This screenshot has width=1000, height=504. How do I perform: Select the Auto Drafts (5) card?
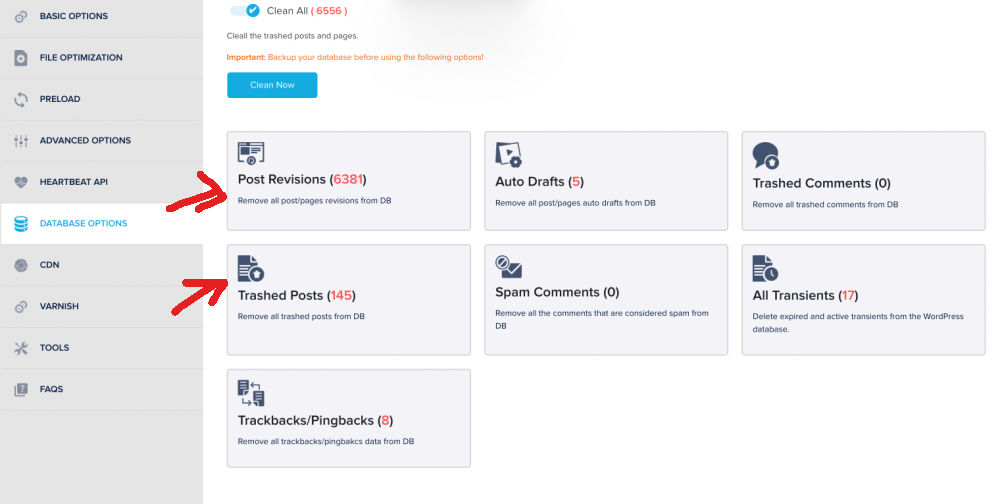(606, 181)
